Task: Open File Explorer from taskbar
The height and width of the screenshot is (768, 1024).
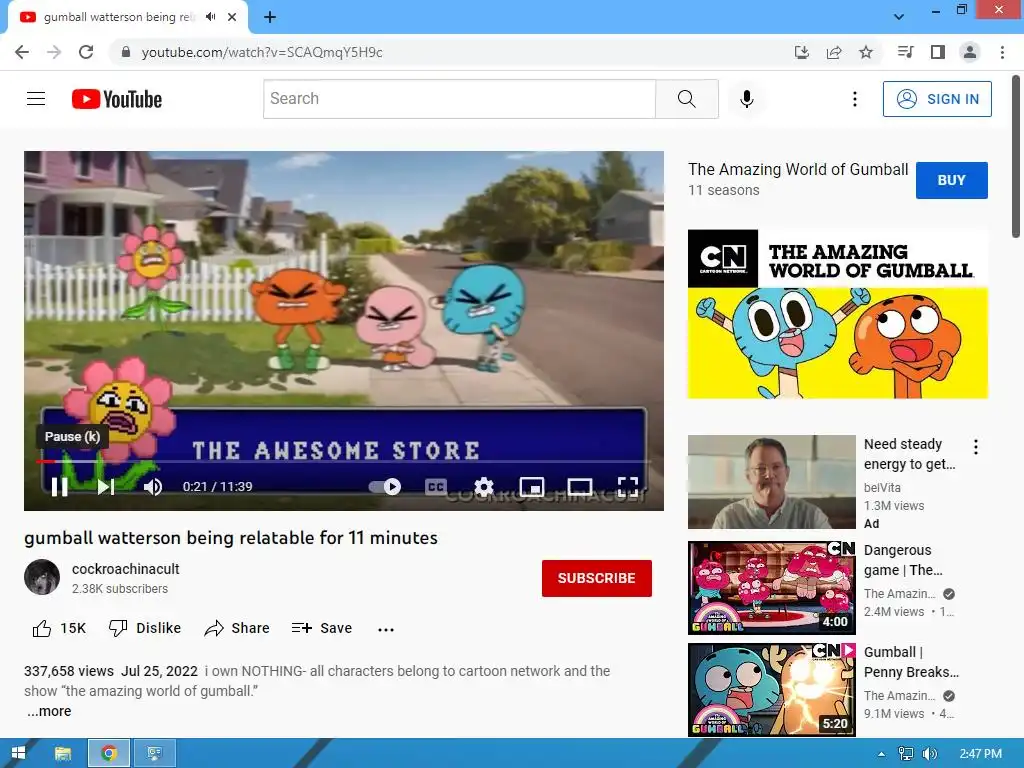Action: click(x=63, y=753)
